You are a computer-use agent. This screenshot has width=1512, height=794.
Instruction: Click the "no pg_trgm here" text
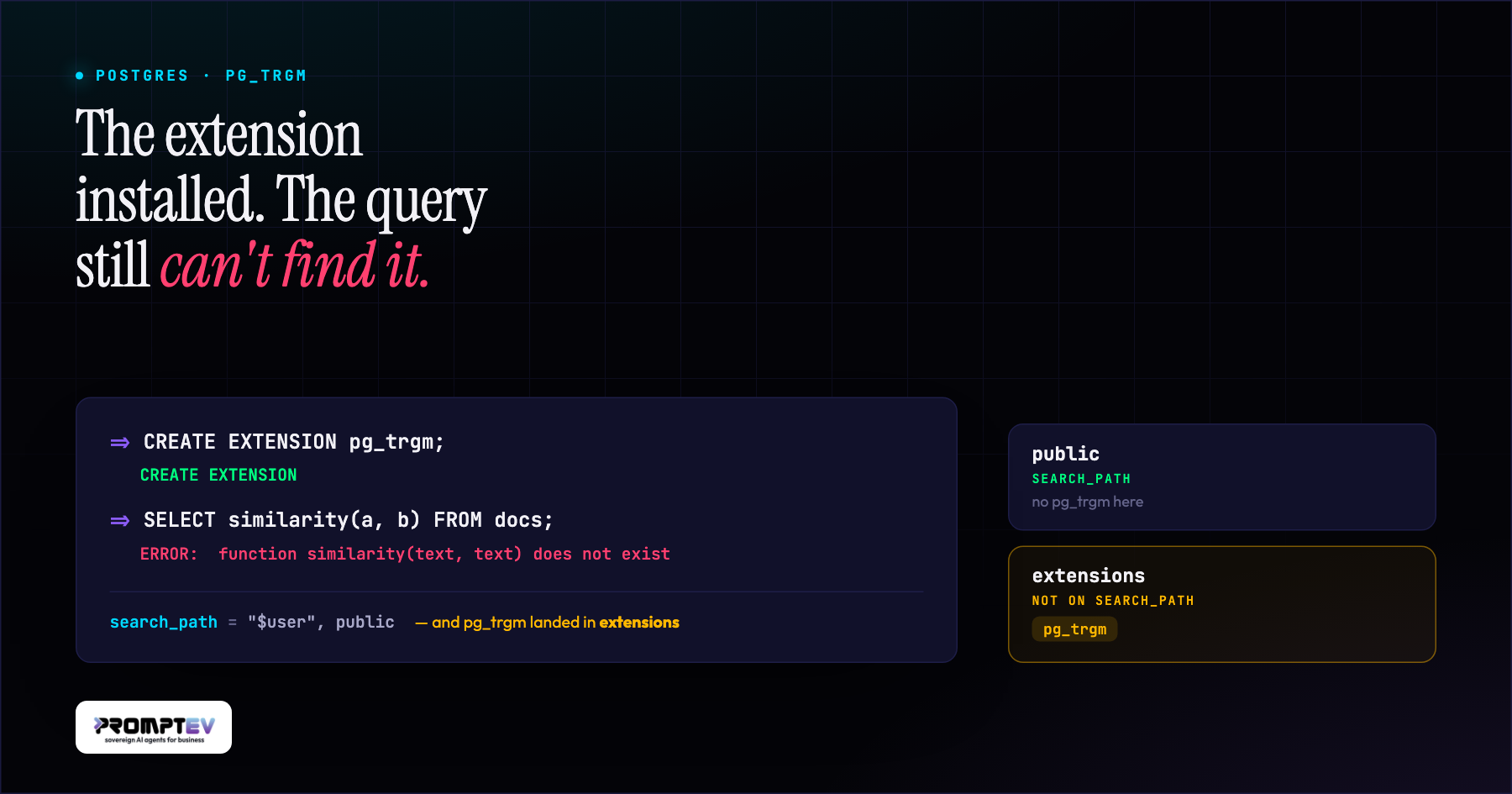(1088, 502)
